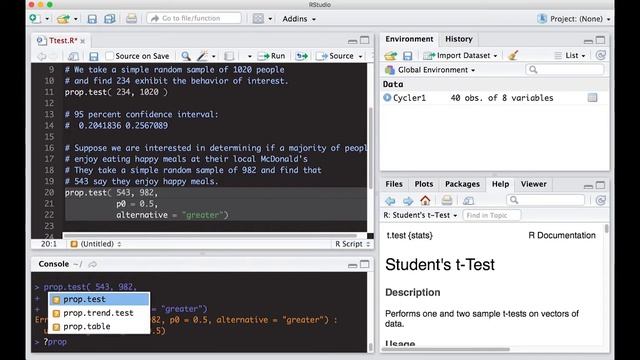Open the Project: (None) menu
Viewport: 640px width, 360px height.
click(x=574, y=19)
